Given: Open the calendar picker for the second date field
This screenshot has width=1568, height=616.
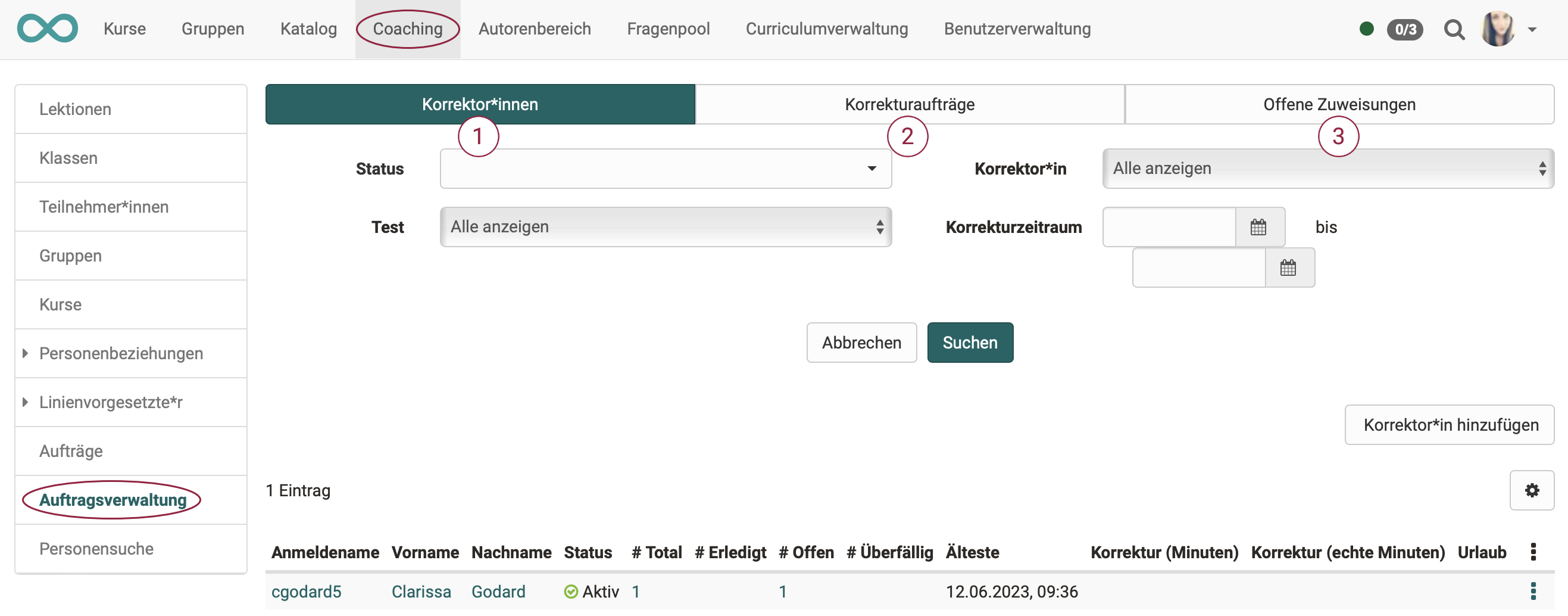Looking at the screenshot, I should tap(1289, 267).
